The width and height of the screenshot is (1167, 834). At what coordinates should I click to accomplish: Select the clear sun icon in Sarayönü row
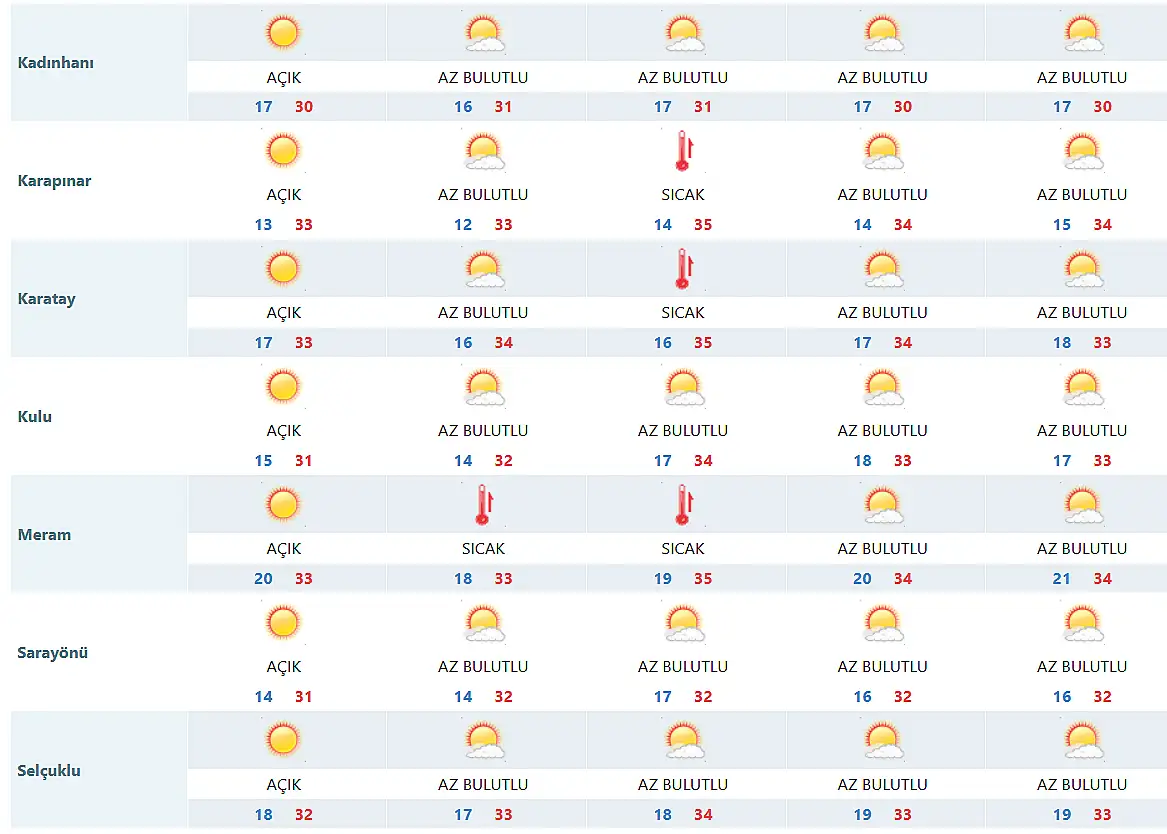coord(283,623)
